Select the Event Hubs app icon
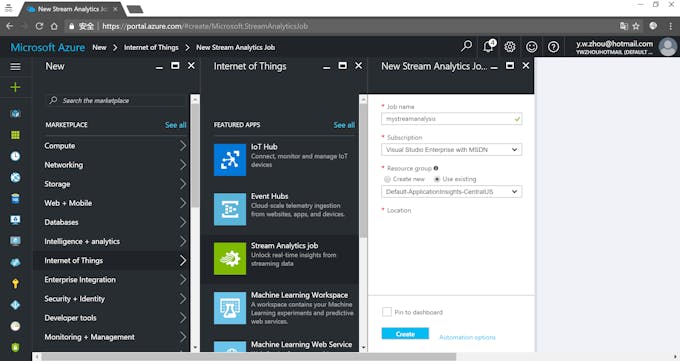 click(x=230, y=209)
